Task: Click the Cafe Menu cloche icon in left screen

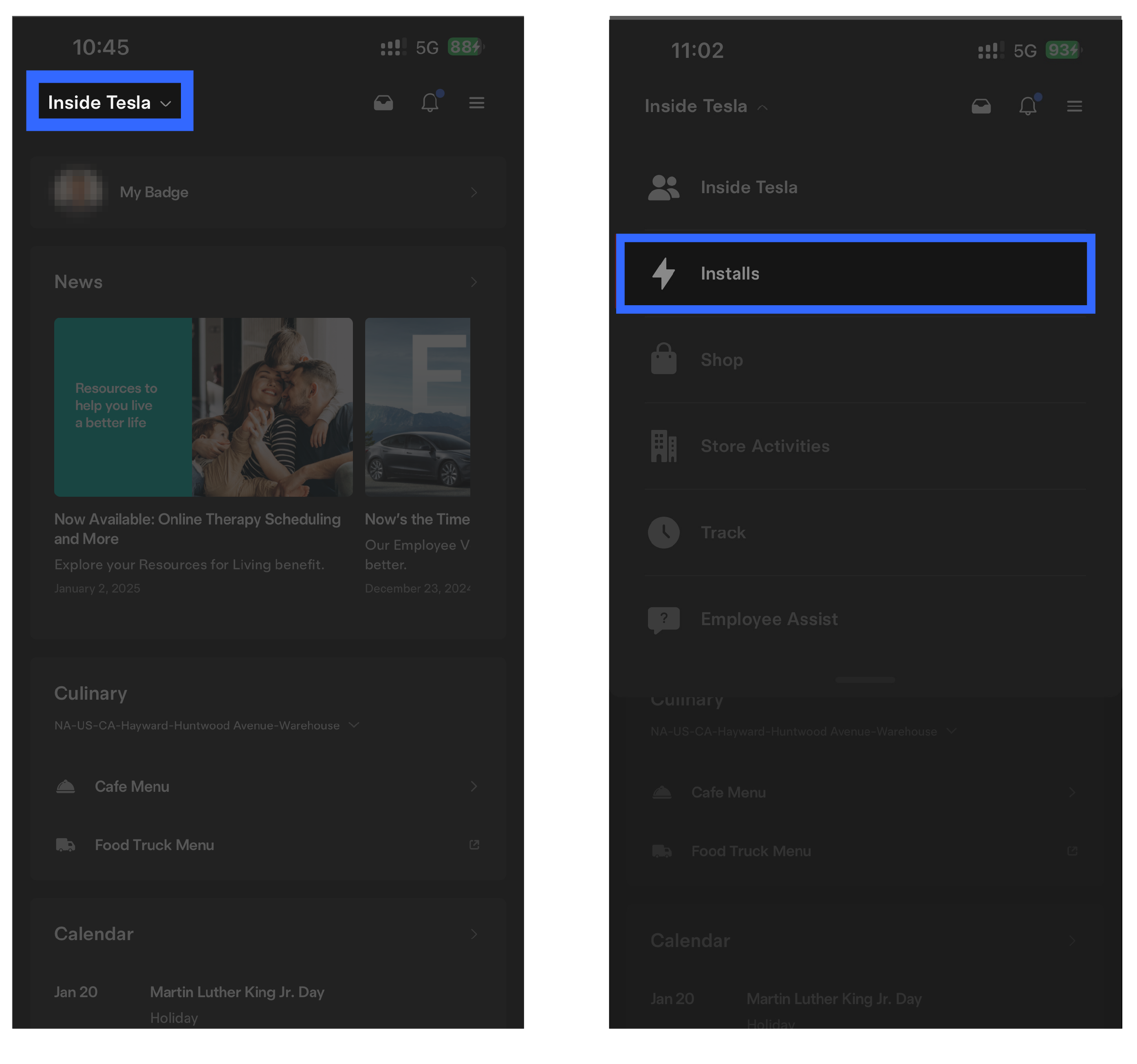Action: (x=65, y=786)
